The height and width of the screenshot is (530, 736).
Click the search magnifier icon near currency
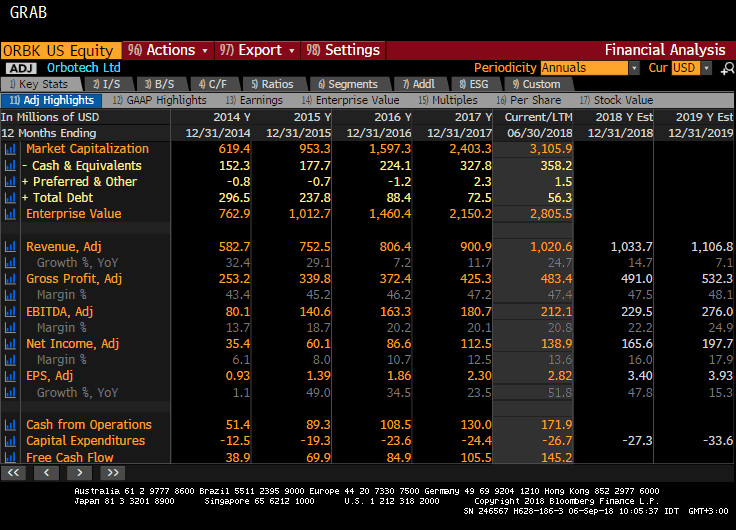727,69
